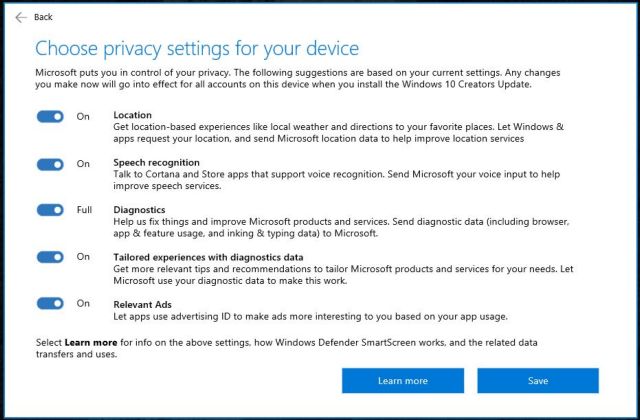Click the "Full" label beside the Diagnostics toggle
Image resolution: width=640 pixels, height=420 pixels.
click(85, 210)
